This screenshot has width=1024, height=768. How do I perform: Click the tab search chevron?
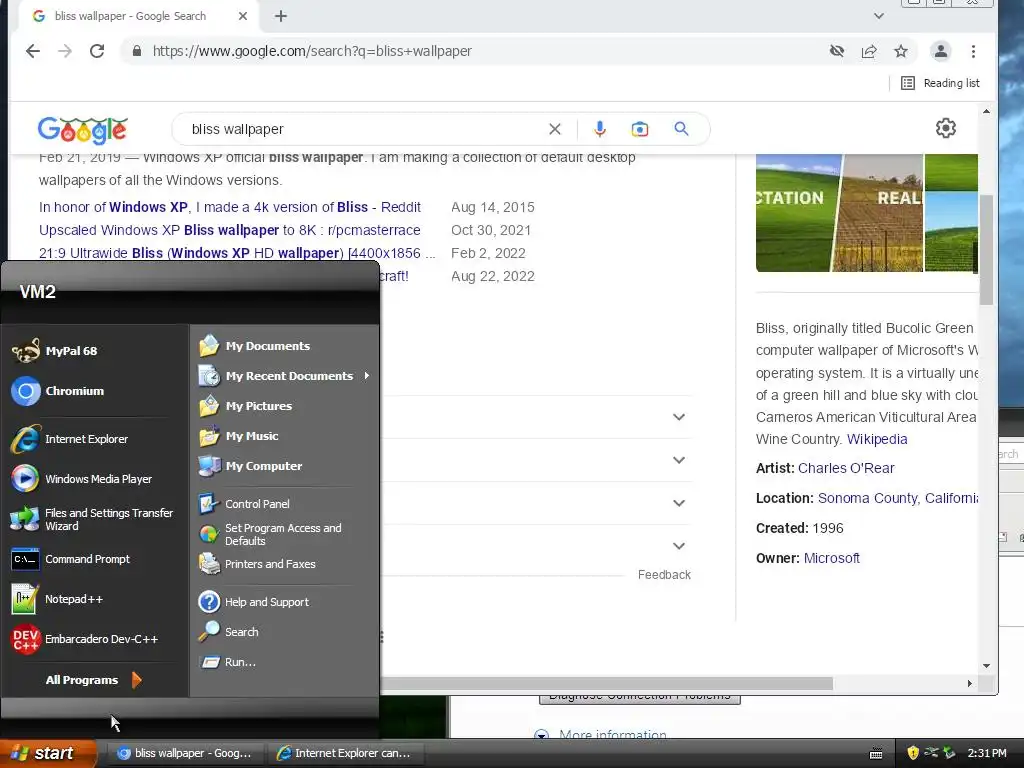click(x=879, y=16)
